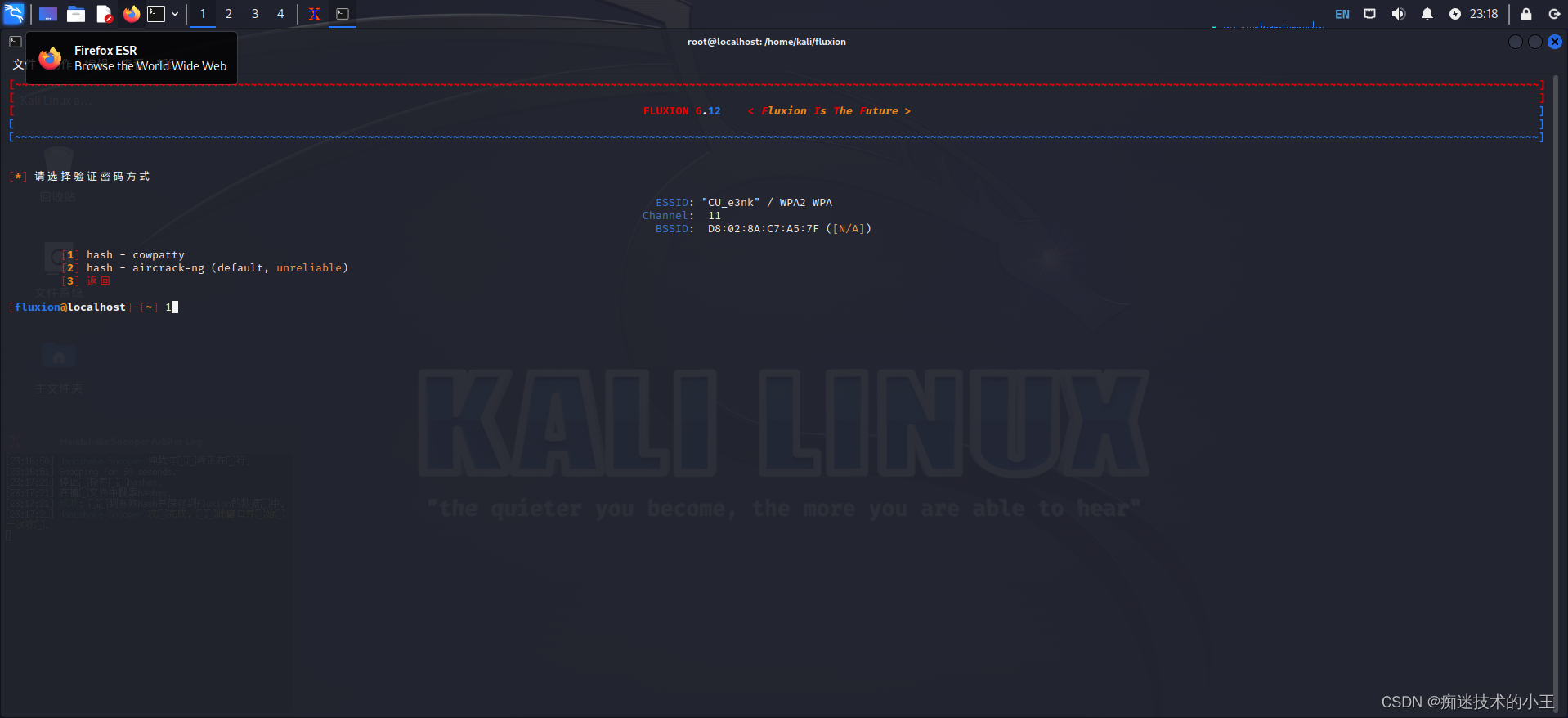Open the EN keyboard layout indicator

(x=1342, y=14)
